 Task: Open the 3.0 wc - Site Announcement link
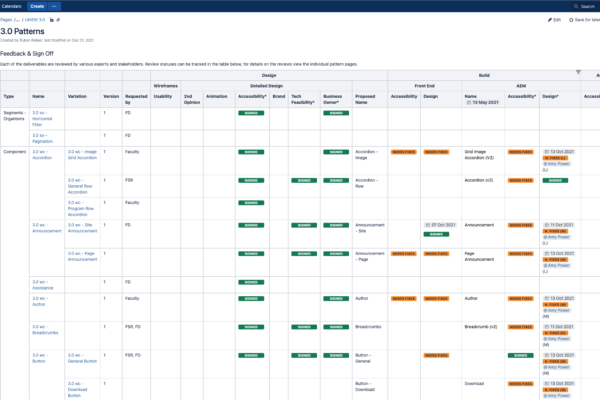click(x=82, y=228)
